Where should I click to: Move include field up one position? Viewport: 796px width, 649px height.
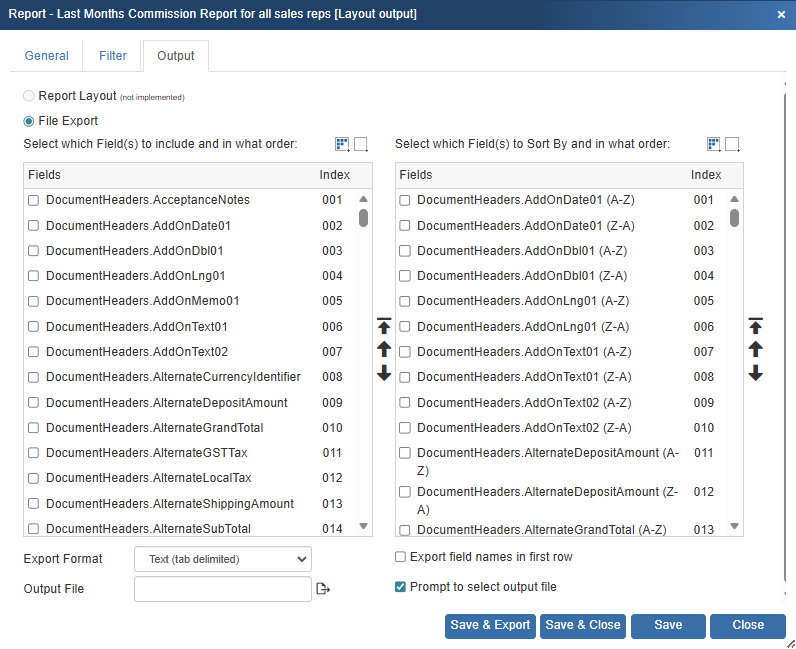384,349
